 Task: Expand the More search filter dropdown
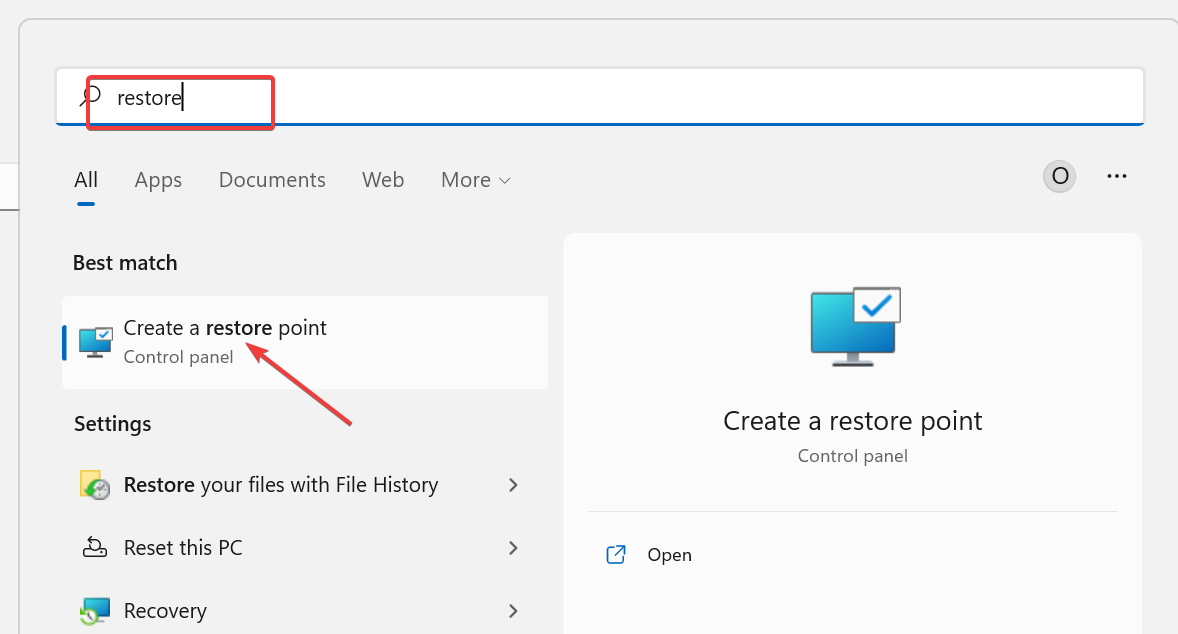pyautogui.click(x=475, y=180)
